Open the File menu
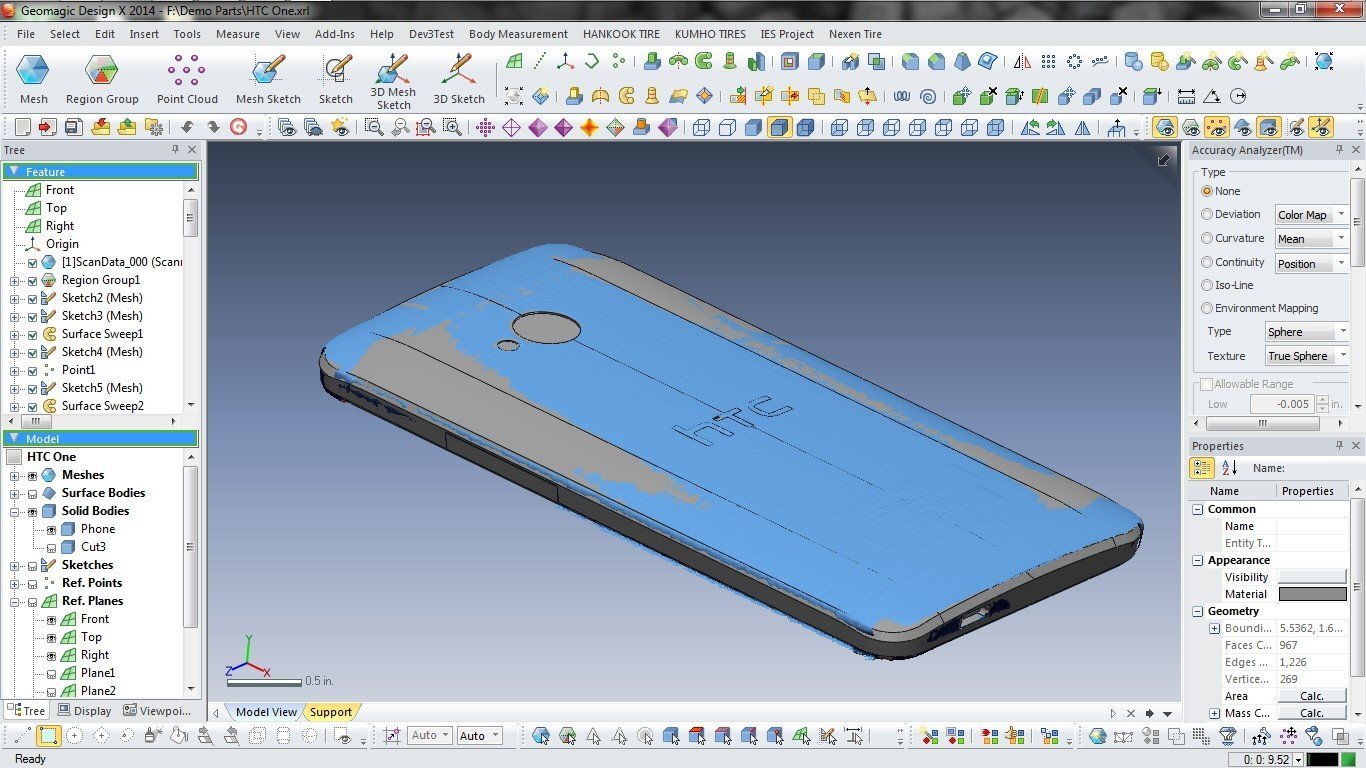Image resolution: width=1366 pixels, height=768 pixels. pos(26,34)
